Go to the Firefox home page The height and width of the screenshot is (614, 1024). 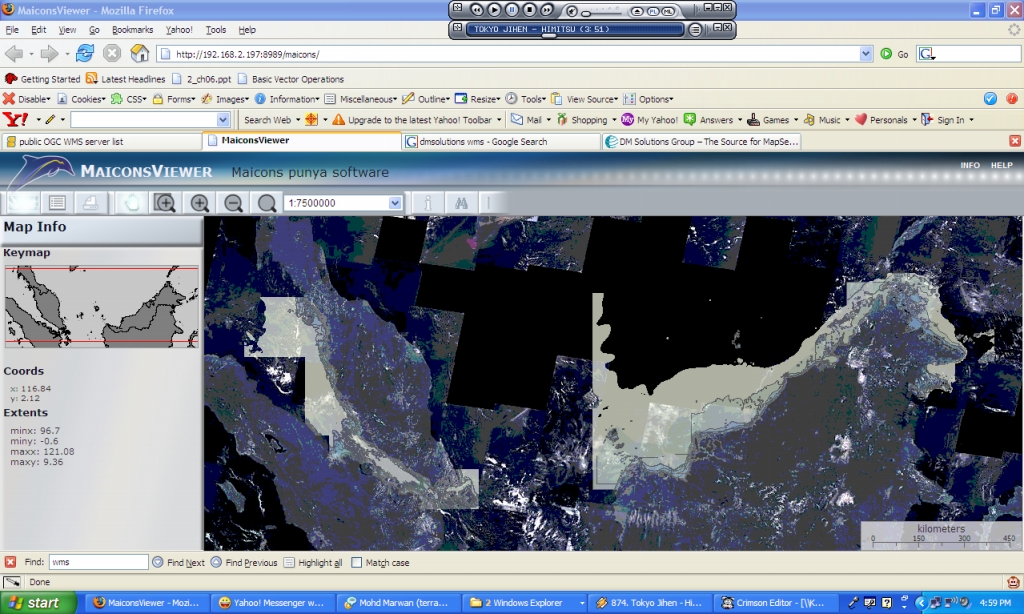pyautogui.click(x=139, y=54)
